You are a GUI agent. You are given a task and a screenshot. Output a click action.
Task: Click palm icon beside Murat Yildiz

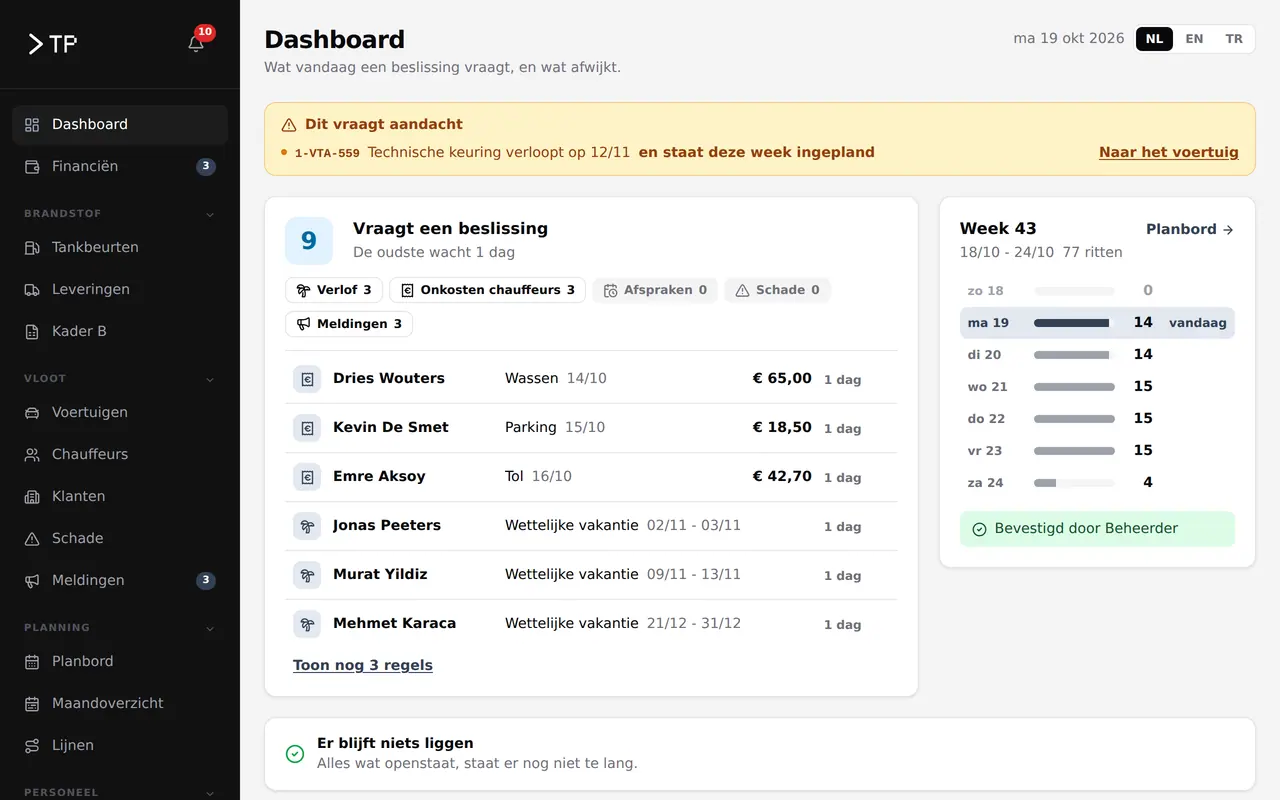click(x=307, y=575)
